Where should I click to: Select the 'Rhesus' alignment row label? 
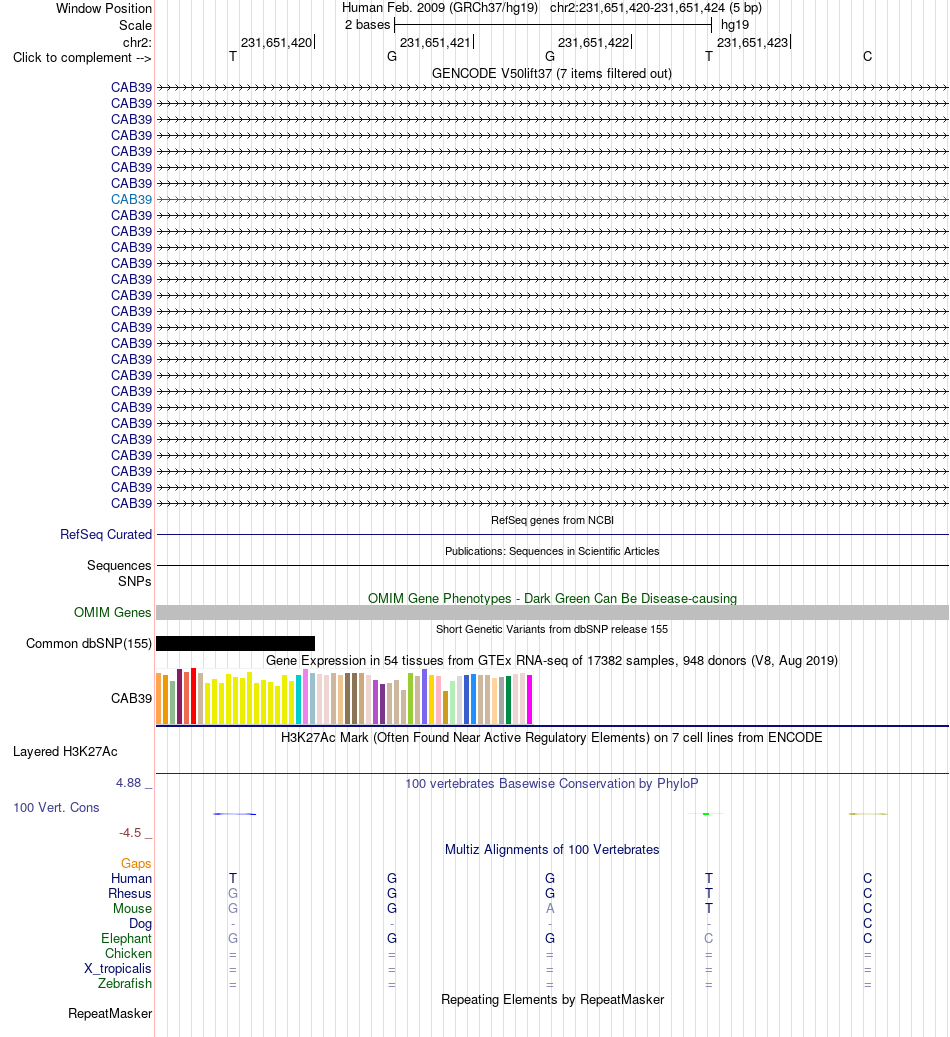(130, 894)
